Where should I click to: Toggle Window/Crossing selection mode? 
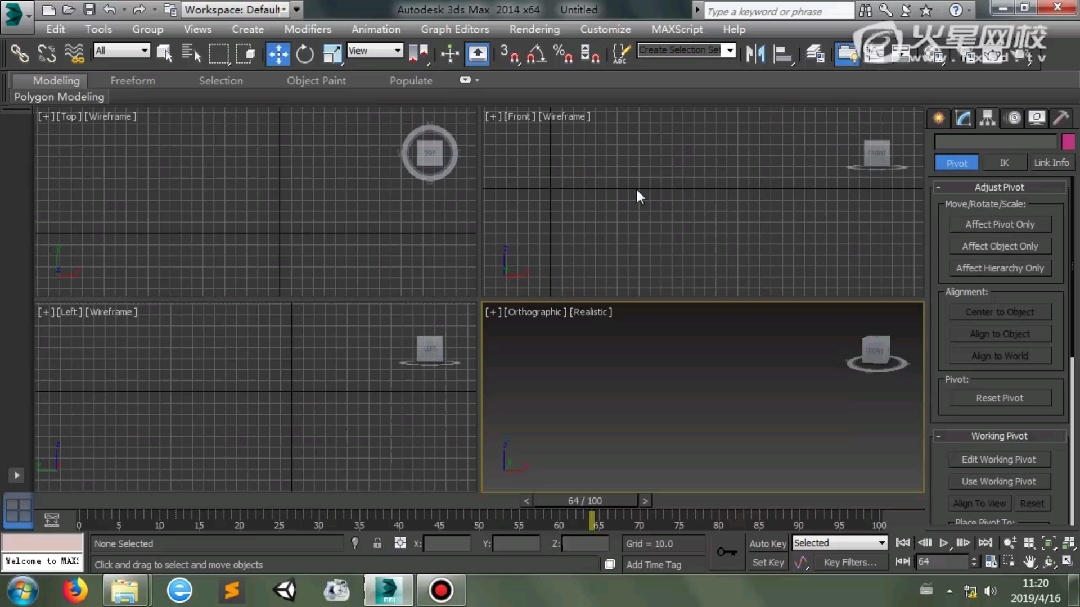pyautogui.click(x=245, y=53)
